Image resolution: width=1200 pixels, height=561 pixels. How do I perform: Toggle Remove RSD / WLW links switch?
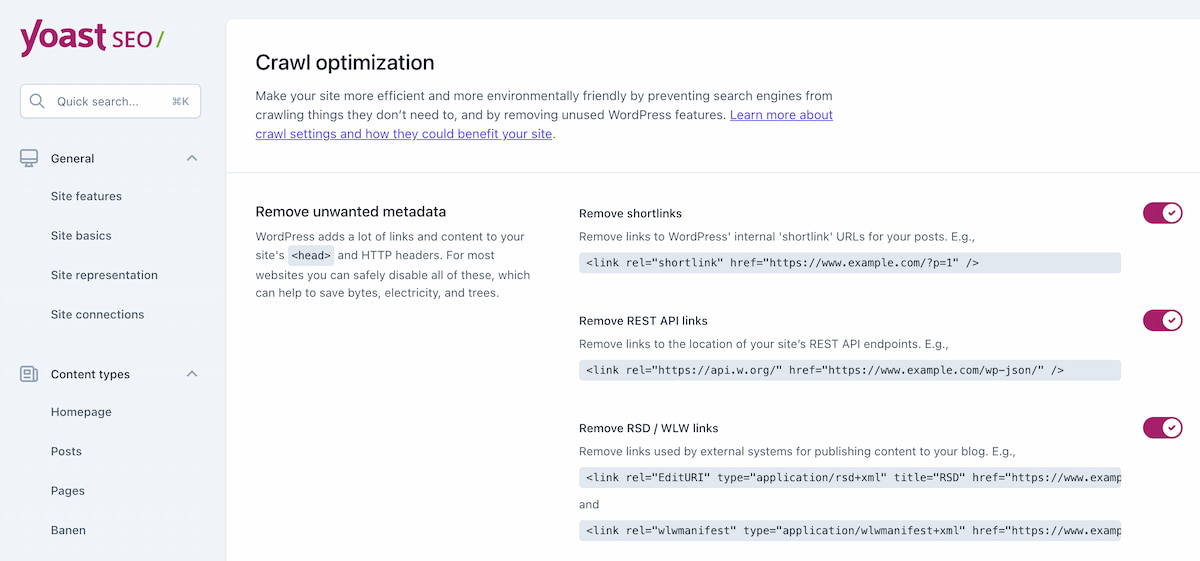(x=1163, y=428)
